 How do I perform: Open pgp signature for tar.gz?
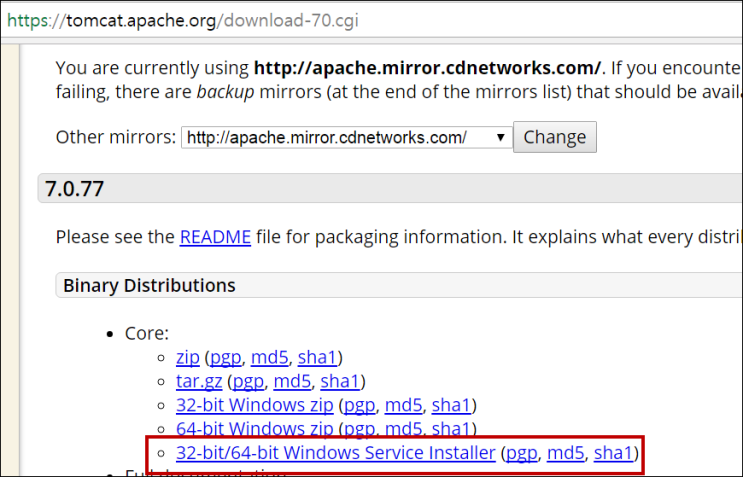point(249,381)
